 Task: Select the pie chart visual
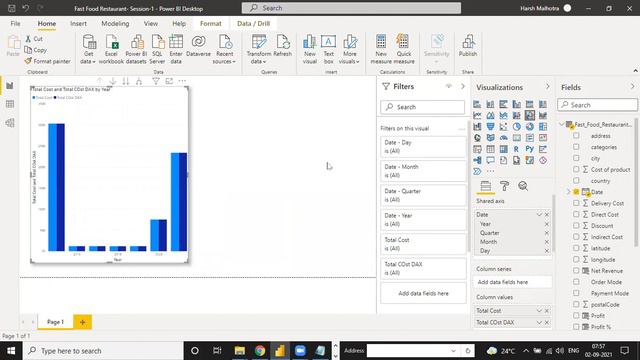(x=517, y=127)
